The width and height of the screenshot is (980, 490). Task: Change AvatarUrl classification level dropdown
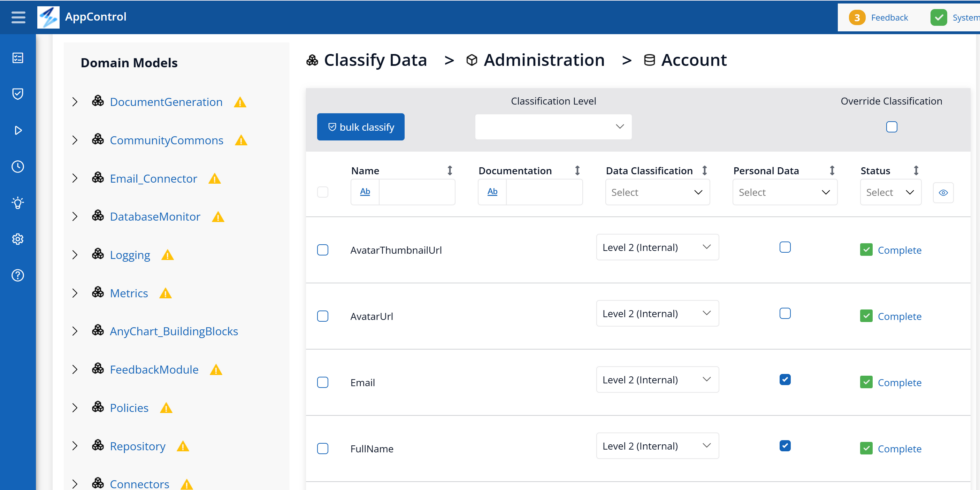(x=658, y=313)
